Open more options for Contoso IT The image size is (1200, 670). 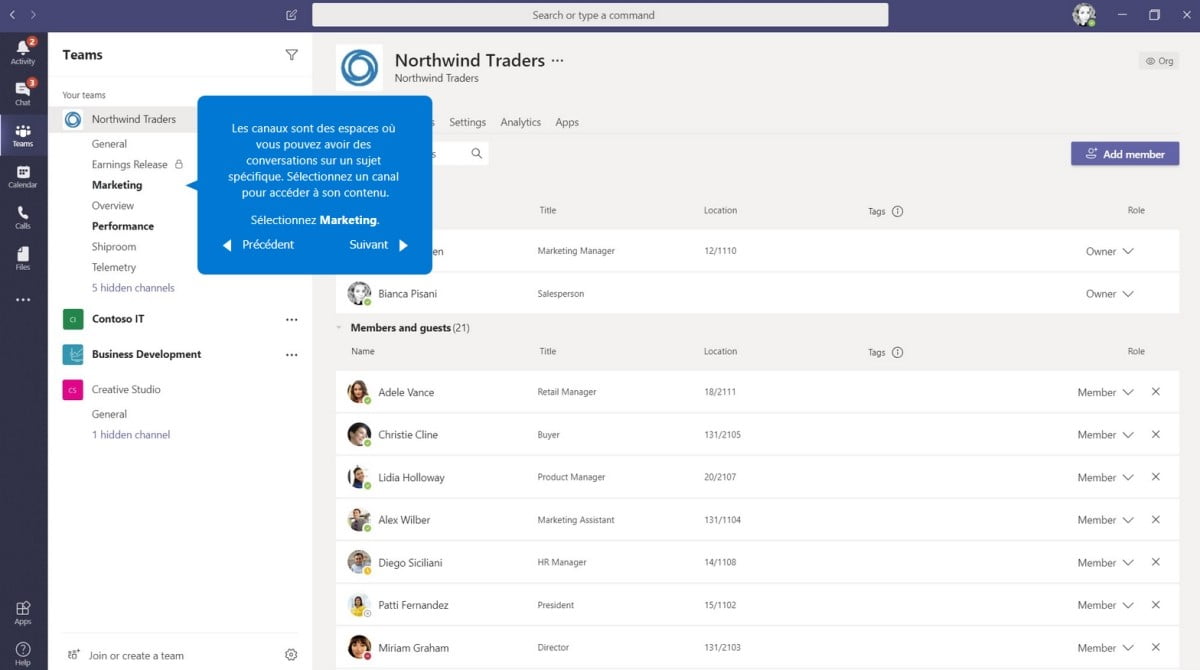tap(291, 319)
